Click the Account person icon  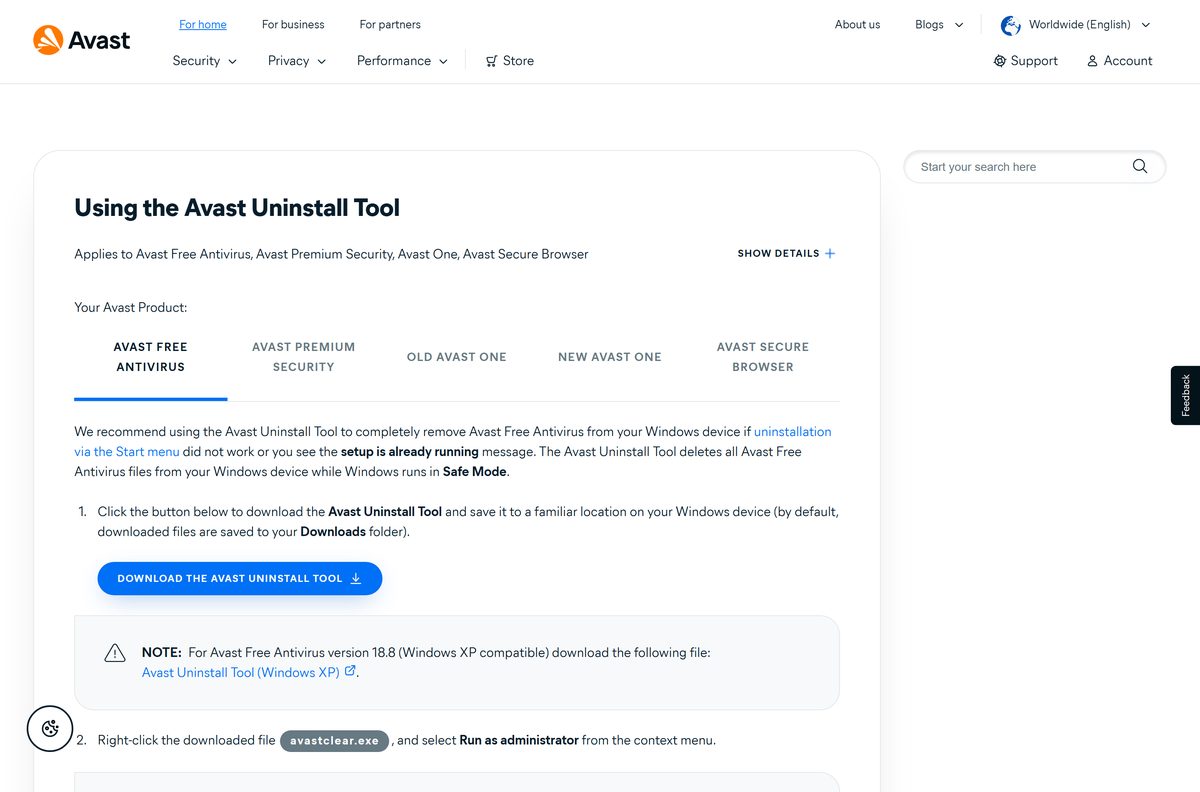[1092, 61]
